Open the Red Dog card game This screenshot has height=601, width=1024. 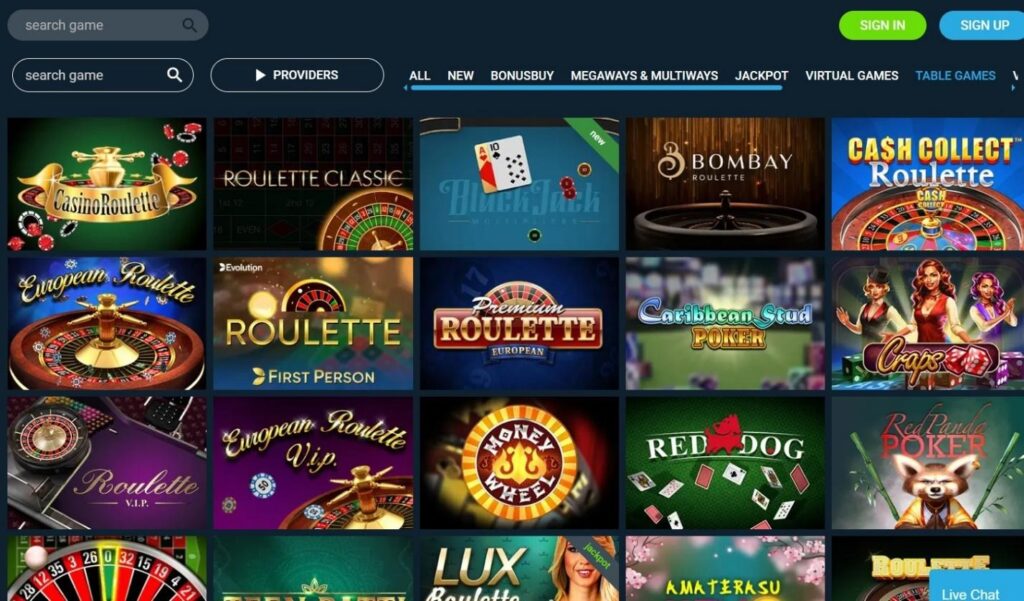725,463
